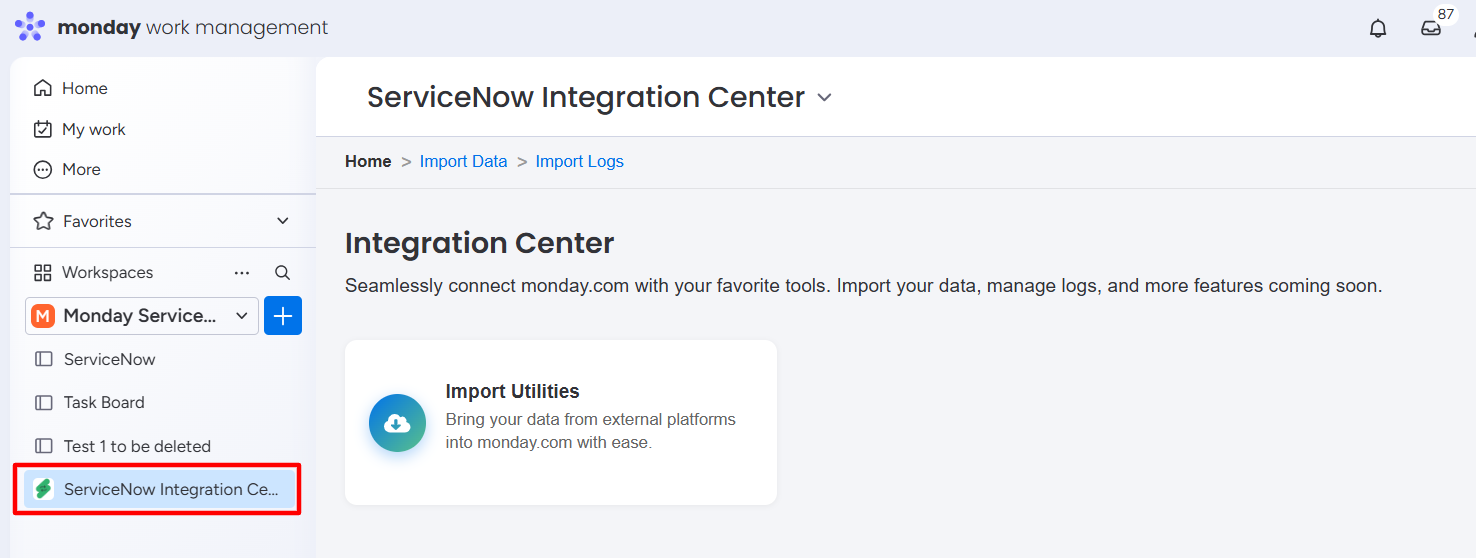
Task: Open the ServiceNow Integration Center title dropdown arrow
Action: tap(825, 98)
